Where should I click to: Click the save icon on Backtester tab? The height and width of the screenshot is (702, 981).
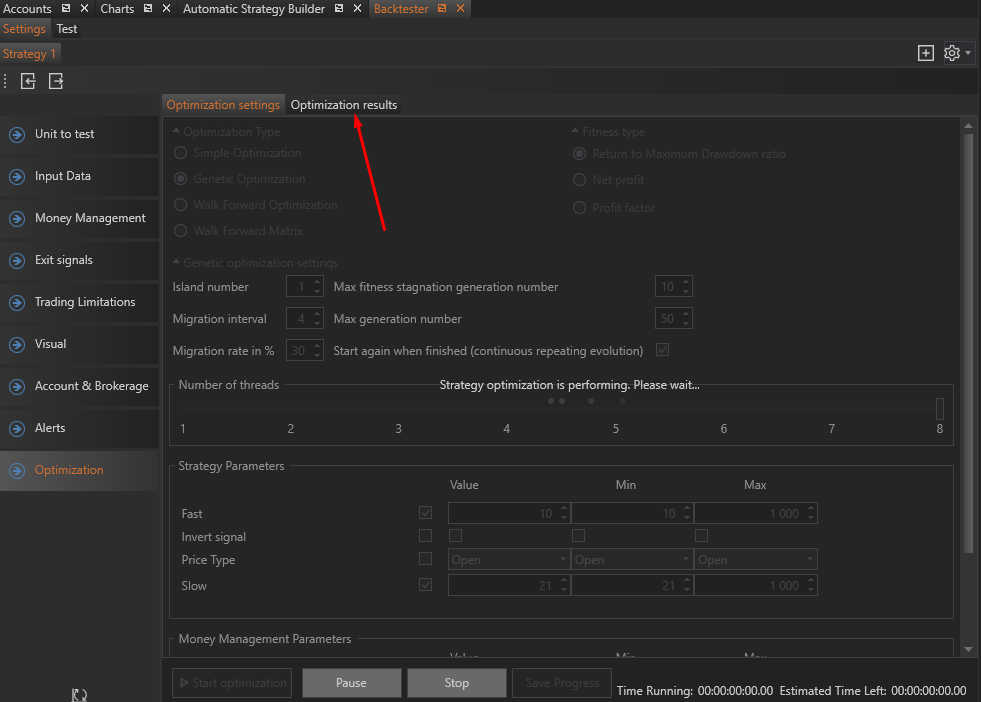pos(442,9)
